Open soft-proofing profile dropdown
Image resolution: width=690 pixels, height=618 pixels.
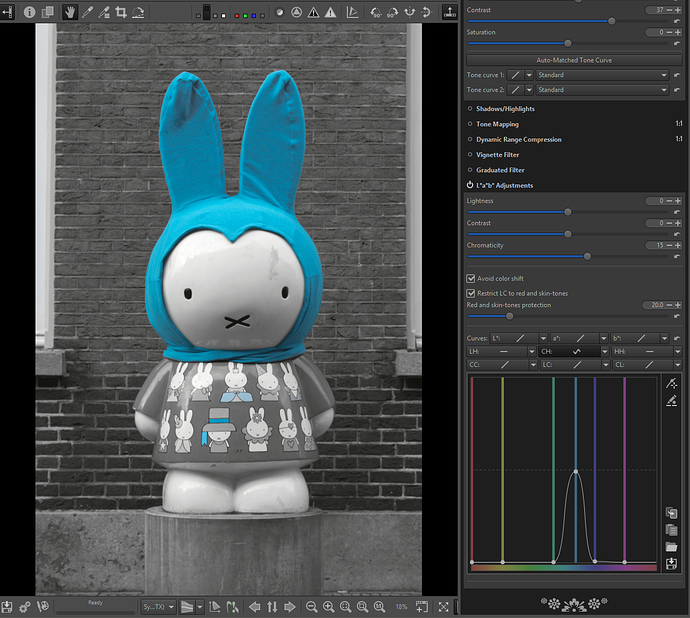coord(158,607)
